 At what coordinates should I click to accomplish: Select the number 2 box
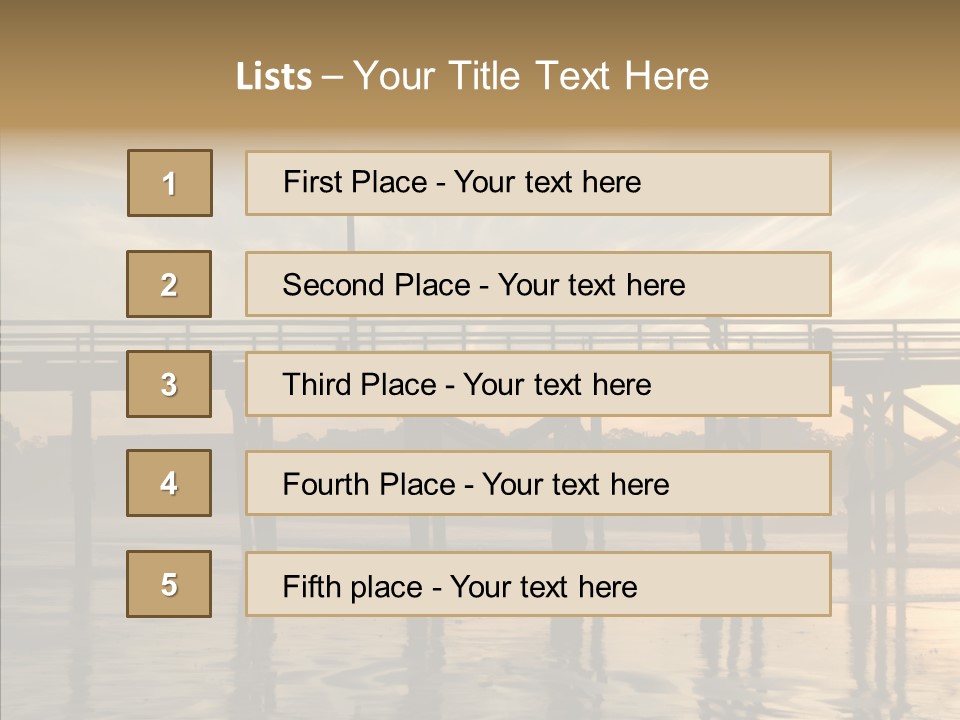(169, 284)
